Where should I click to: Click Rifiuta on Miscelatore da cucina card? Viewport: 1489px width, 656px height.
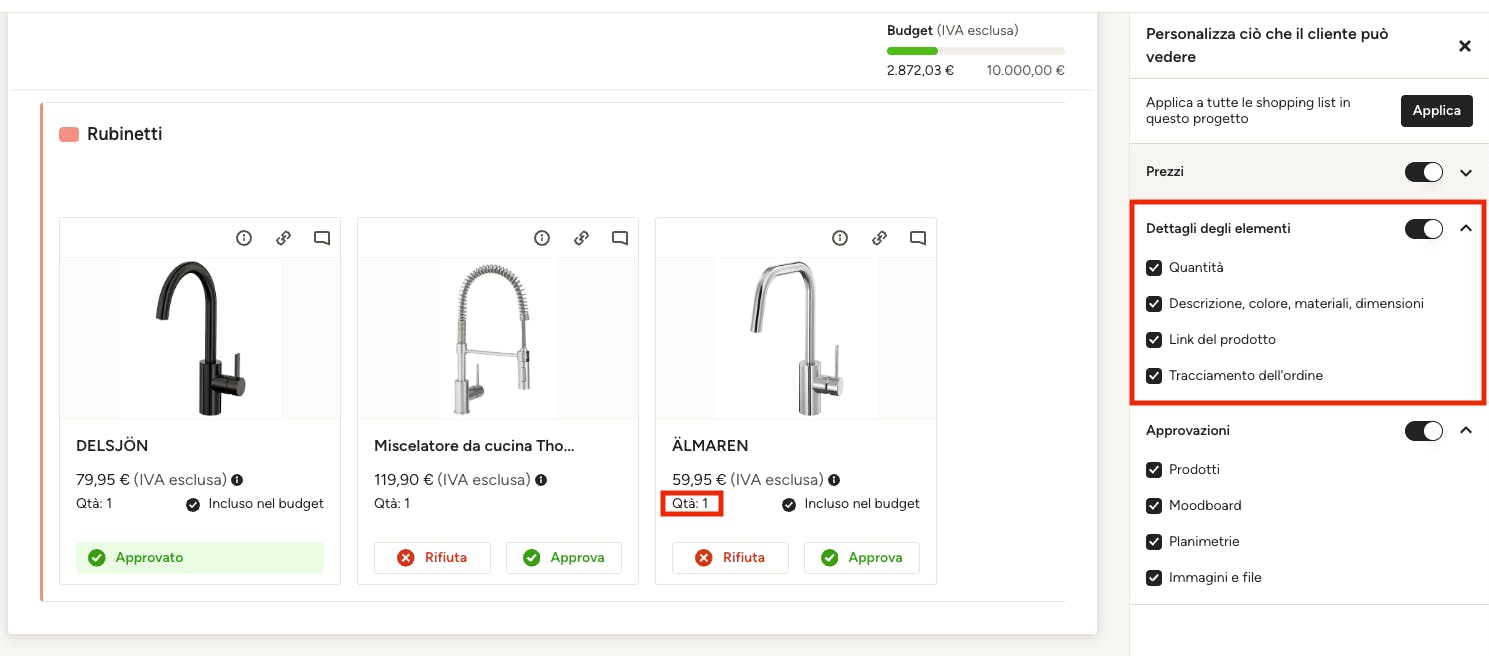[x=432, y=558]
